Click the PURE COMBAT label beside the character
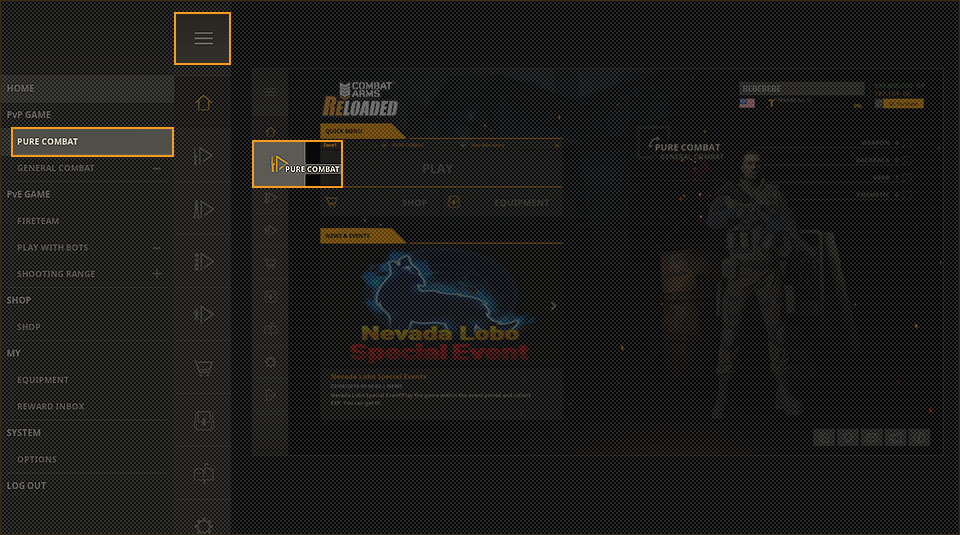Screen dimensions: 960x535 point(687,147)
